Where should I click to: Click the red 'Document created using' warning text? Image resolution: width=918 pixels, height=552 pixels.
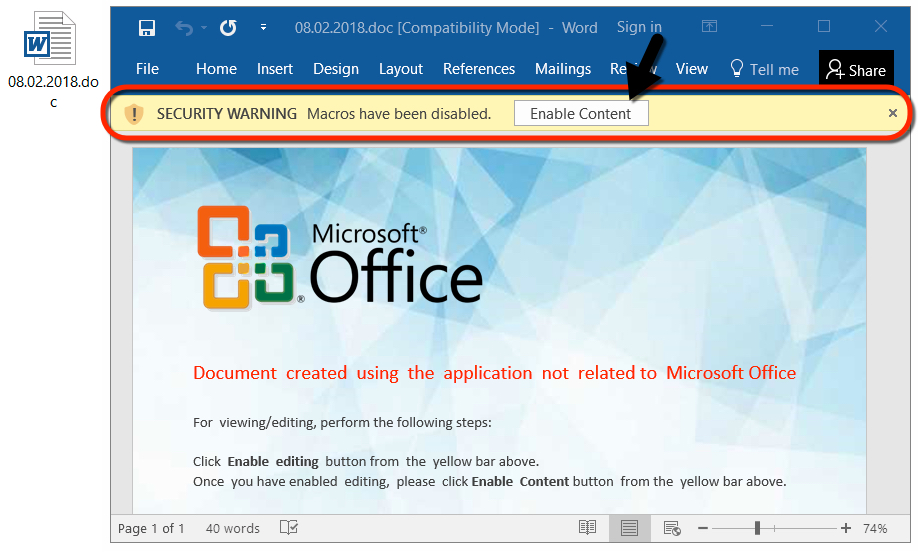495,373
